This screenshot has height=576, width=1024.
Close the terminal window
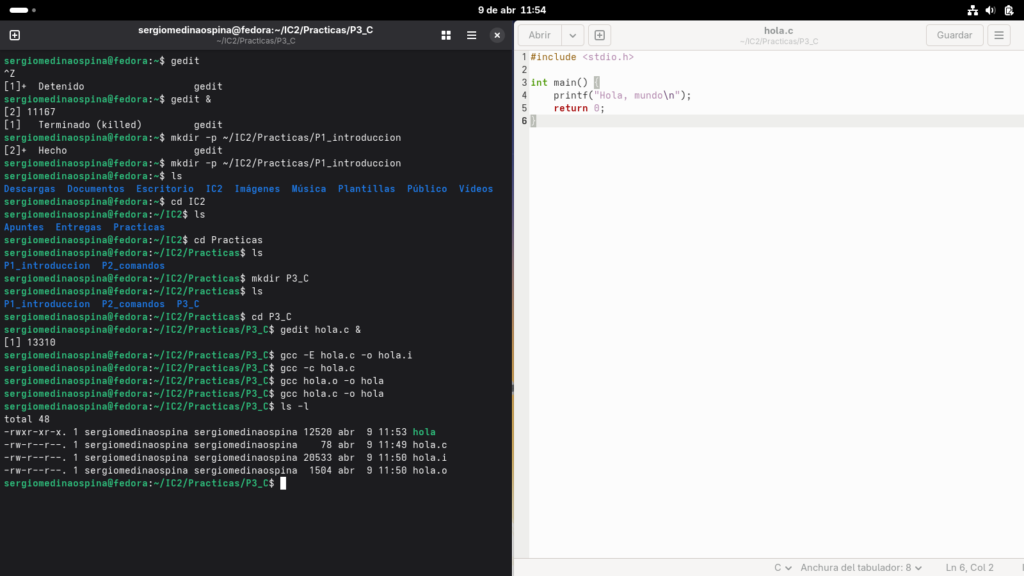tap(497, 35)
